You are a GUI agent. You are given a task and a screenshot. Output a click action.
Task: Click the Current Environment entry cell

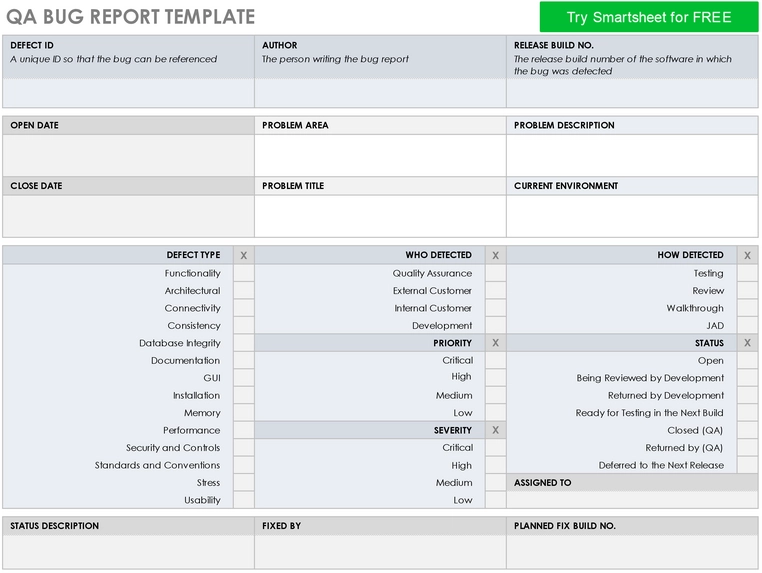632,216
